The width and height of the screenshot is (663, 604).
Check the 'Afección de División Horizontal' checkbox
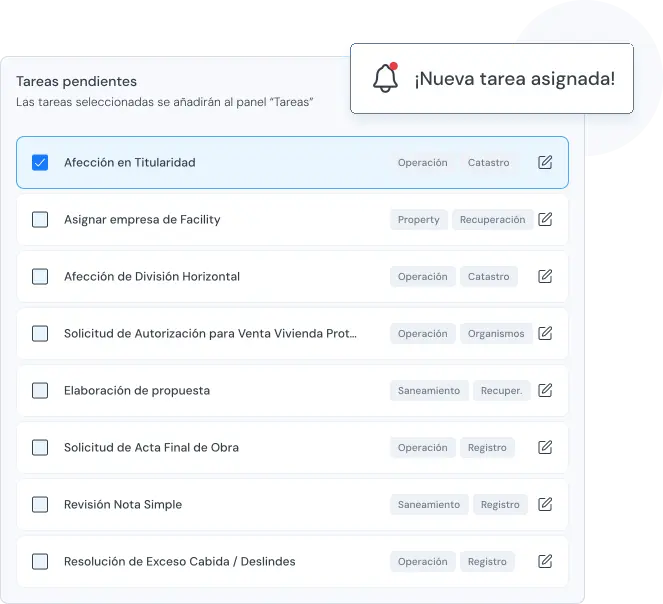pyautogui.click(x=40, y=277)
